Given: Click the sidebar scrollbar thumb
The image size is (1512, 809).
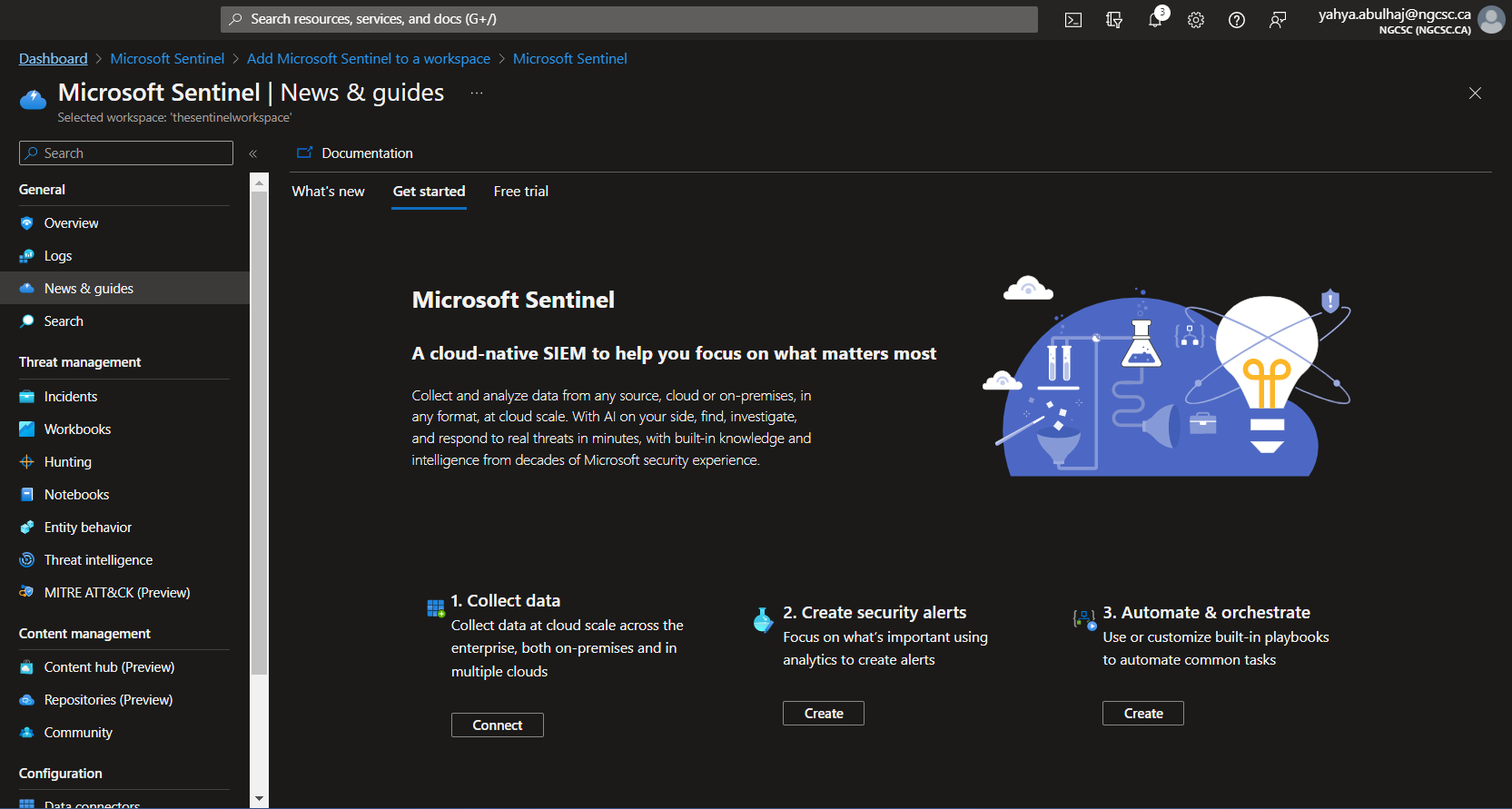Looking at the screenshot, I should point(260,433).
